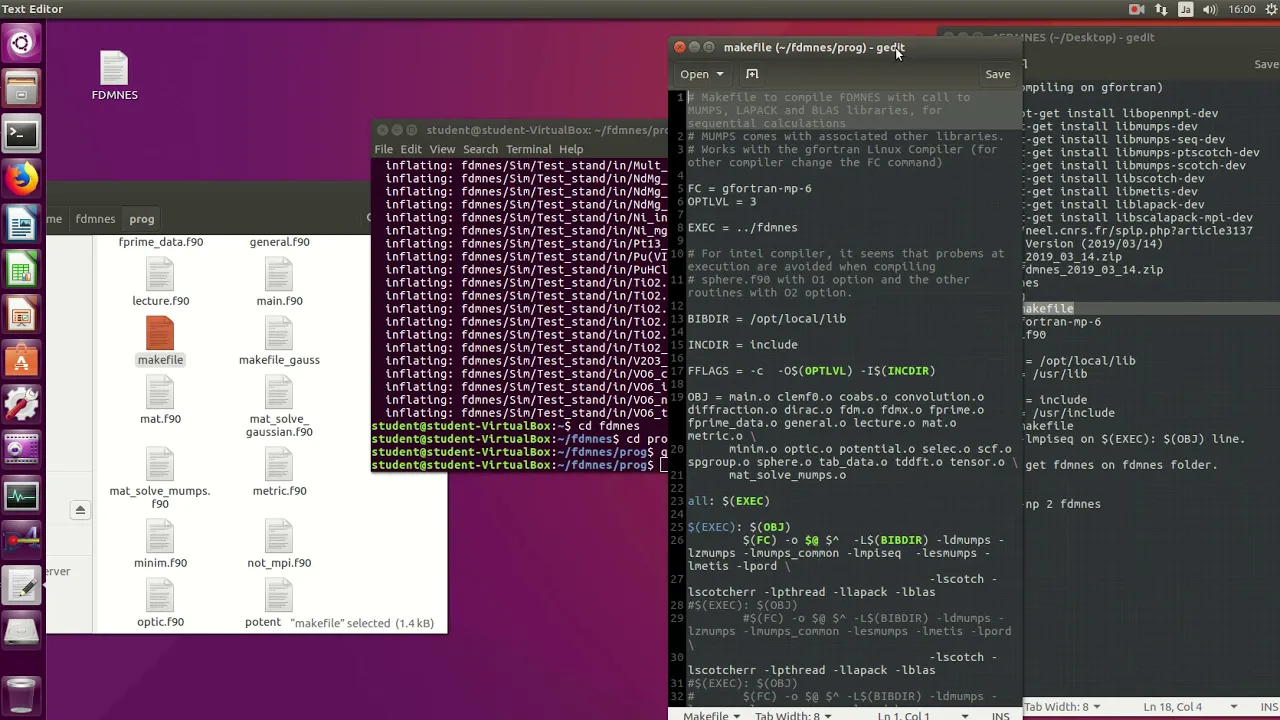Select main.f90 in file manager
Image resolution: width=1280 pixels, height=720 pixels.
(x=279, y=282)
